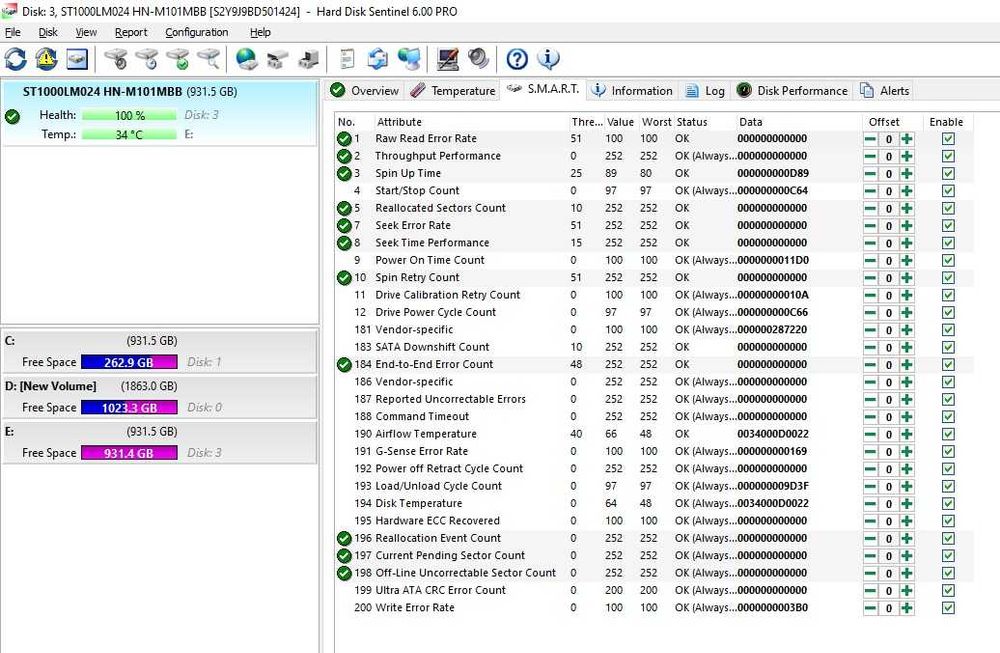Sort by the Status column header
The height and width of the screenshot is (653, 1000).
[x=704, y=122]
